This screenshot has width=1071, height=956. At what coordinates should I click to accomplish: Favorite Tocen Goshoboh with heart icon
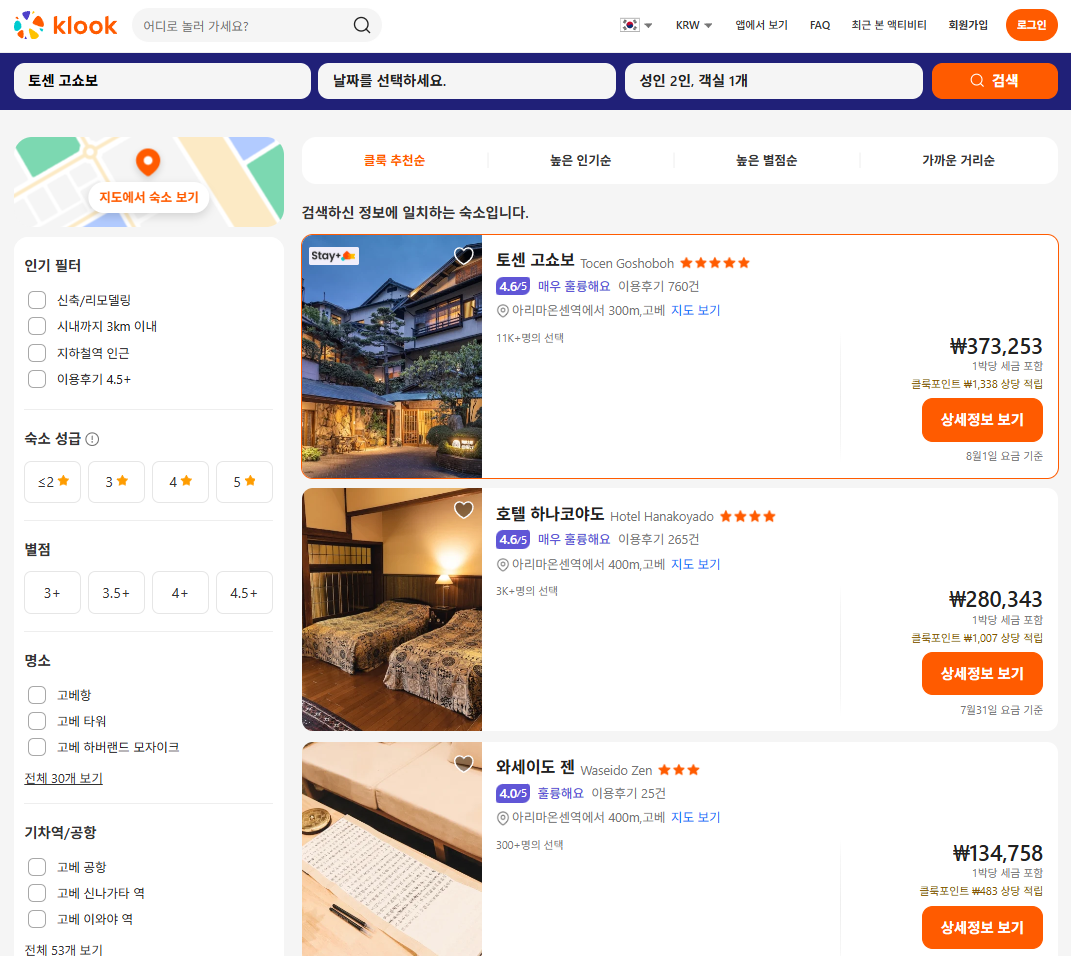click(x=464, y=256)
